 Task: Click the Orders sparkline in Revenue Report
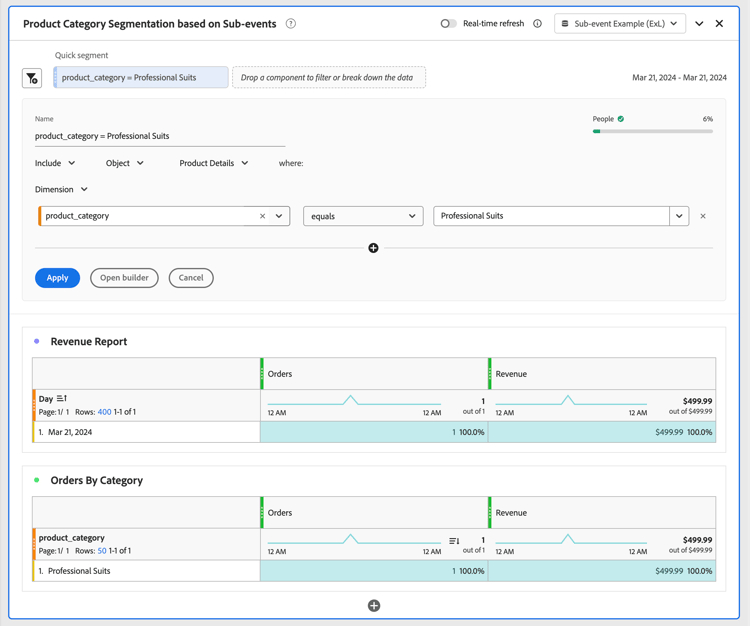pos(354,401)
